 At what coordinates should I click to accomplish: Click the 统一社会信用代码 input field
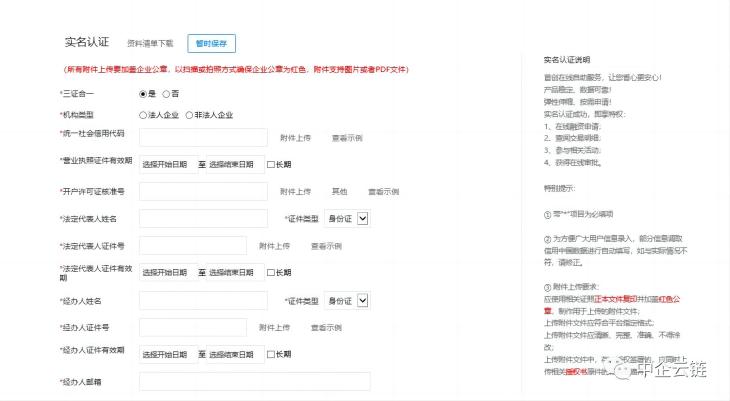pos(203,137)
